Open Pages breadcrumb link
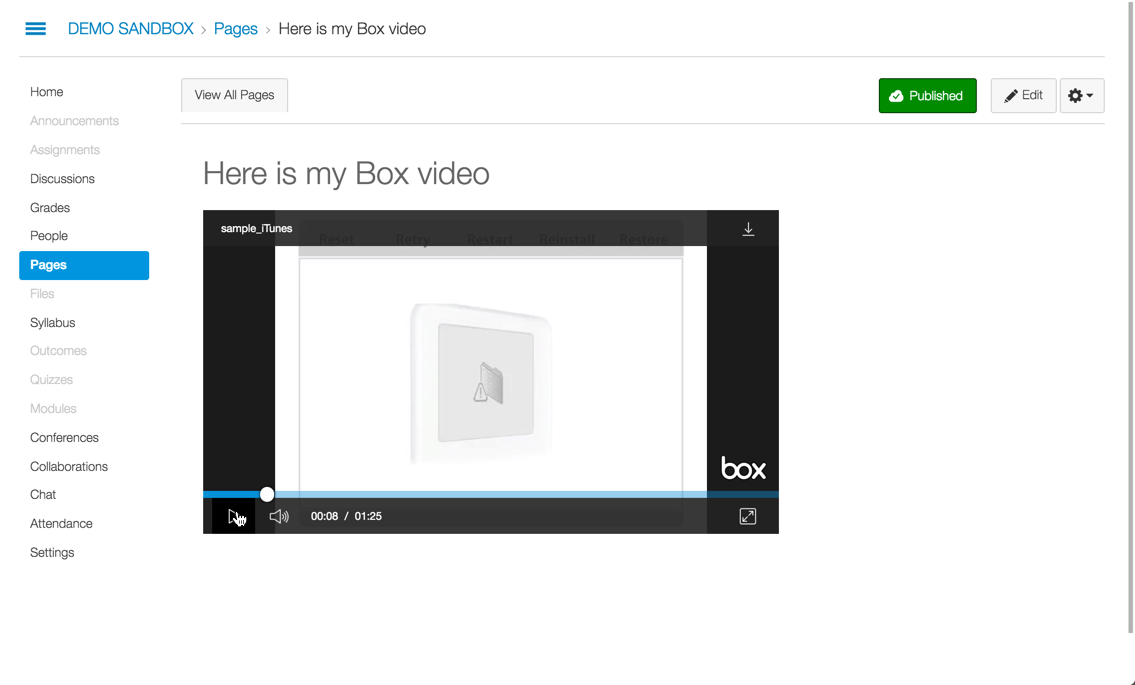The width and height of the screenshot is (1135, 685). click(235, 29)
